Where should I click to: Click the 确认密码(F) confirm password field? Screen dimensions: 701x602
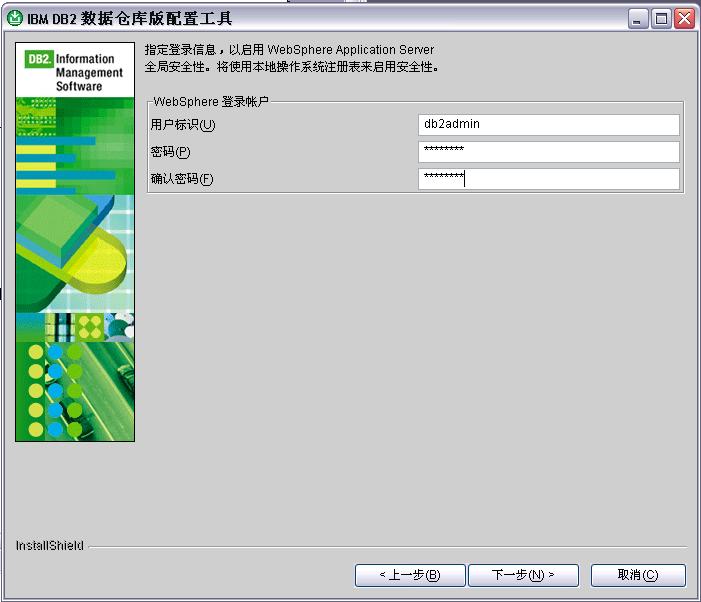click(x=549, y=179)
